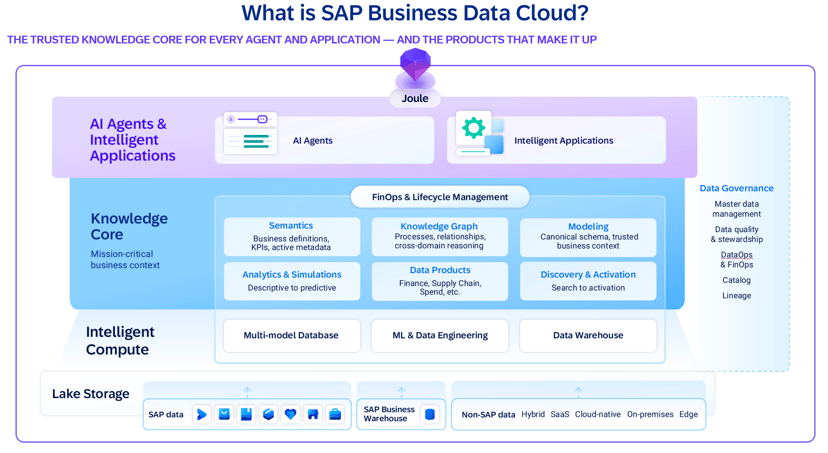828x453 pixels.
Task: Click the Intelligent Compute heading
Action: (120, 341)
